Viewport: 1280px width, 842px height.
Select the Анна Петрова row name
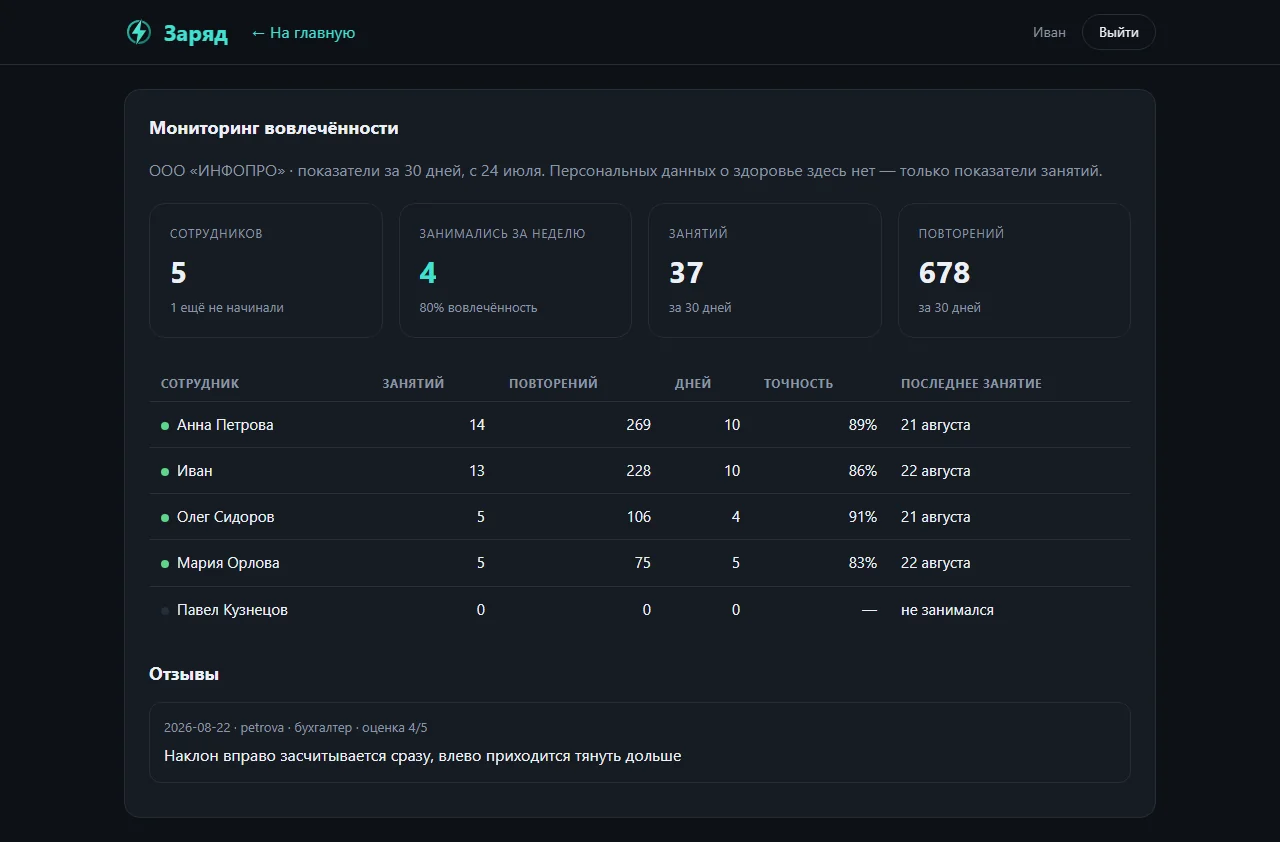coord(225,425)
